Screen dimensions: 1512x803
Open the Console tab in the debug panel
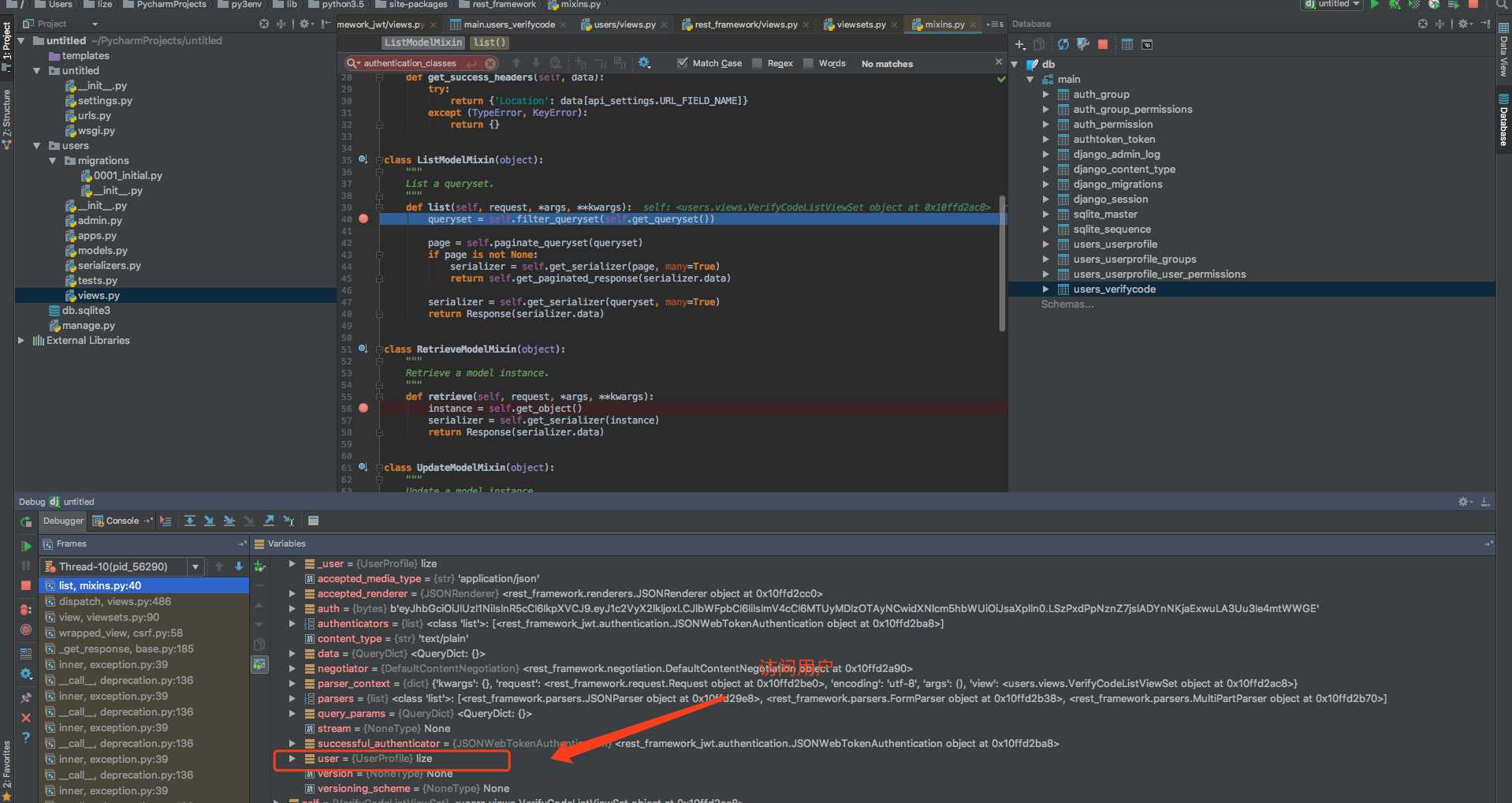121,521
